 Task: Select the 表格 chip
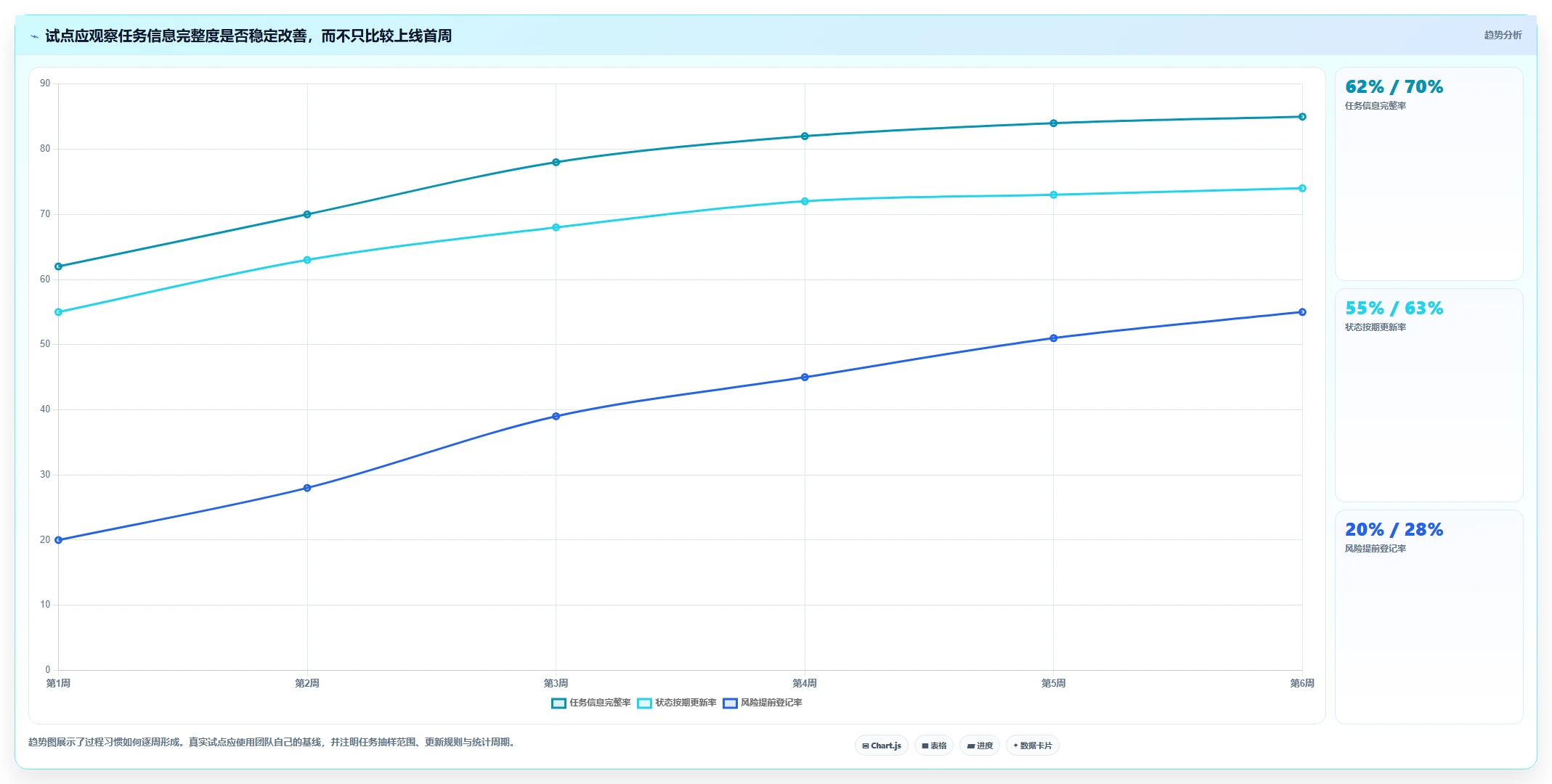[934, 746]
